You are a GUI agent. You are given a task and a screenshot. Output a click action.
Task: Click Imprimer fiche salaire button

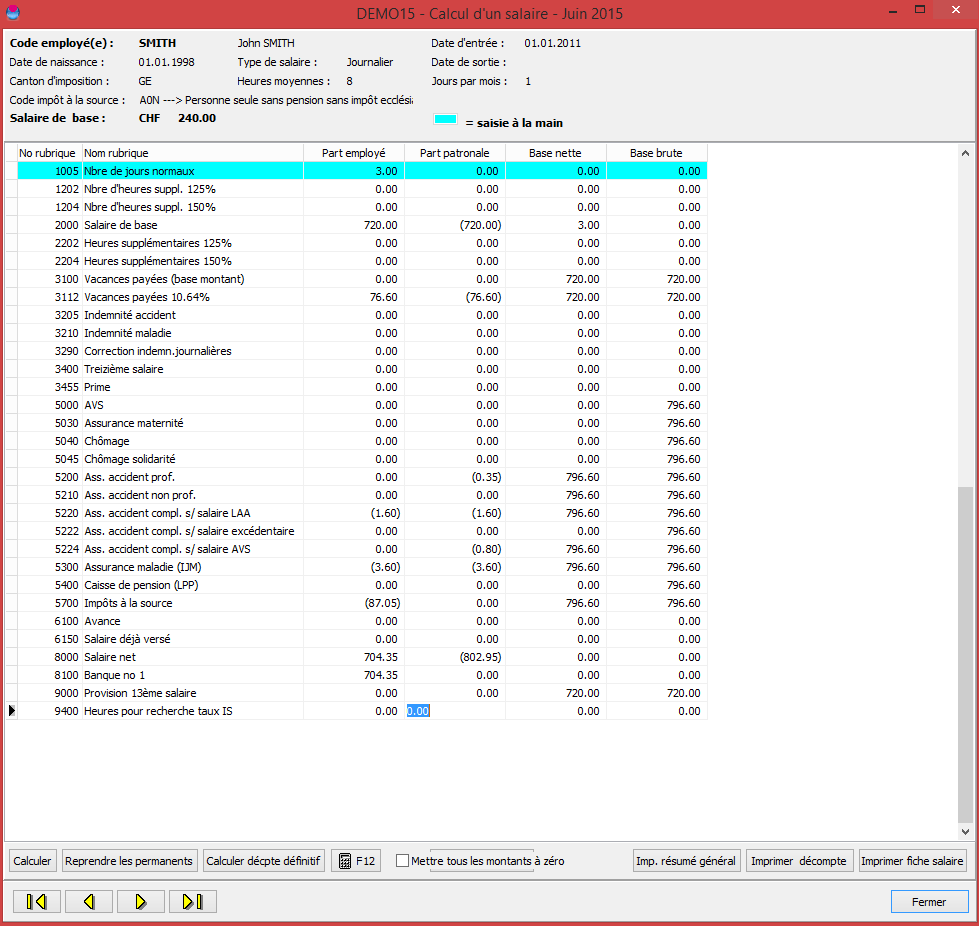click(x=912, y=860)
